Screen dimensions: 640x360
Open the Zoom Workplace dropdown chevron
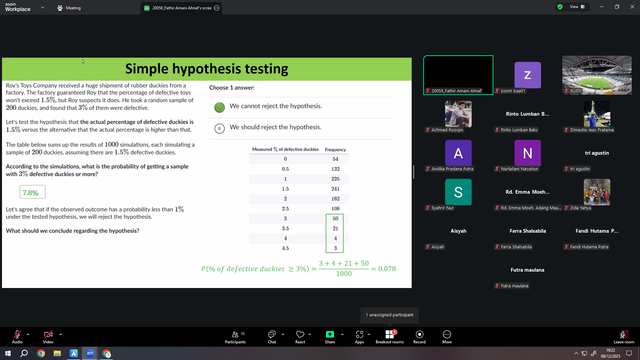point(42,7)
